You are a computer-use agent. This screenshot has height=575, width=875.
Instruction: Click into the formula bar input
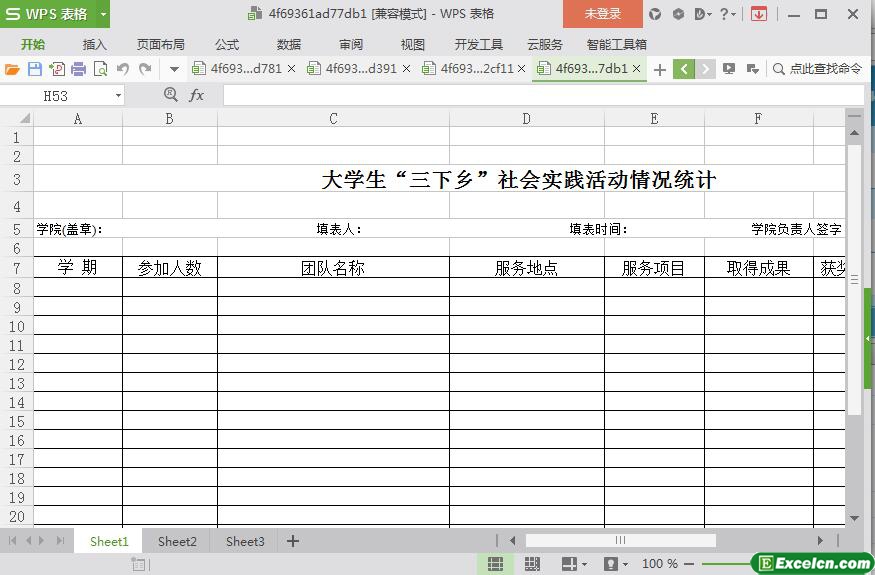[x=544, y=95]
